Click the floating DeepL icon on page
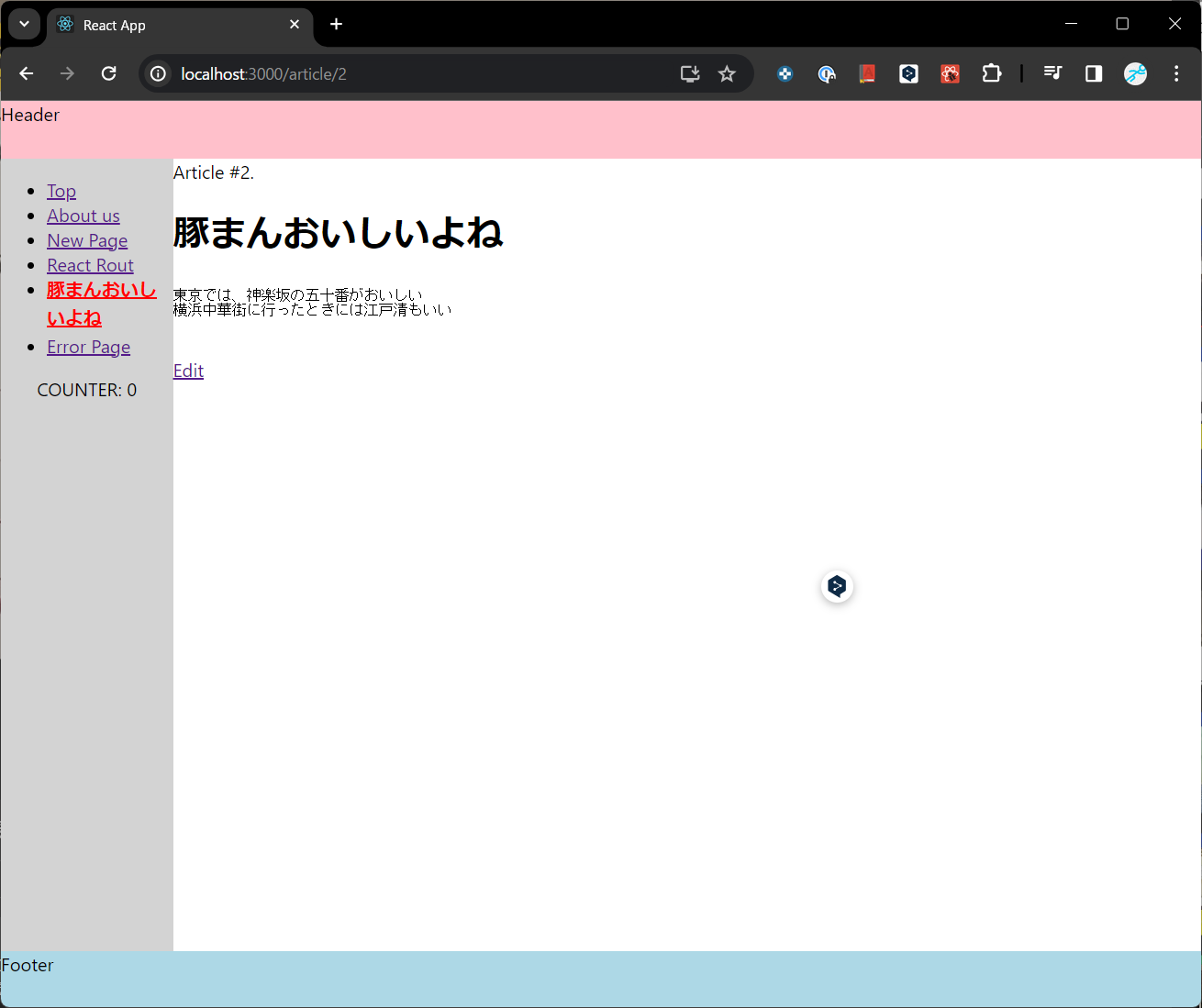1202x1008 pixels. click(837, 586)
